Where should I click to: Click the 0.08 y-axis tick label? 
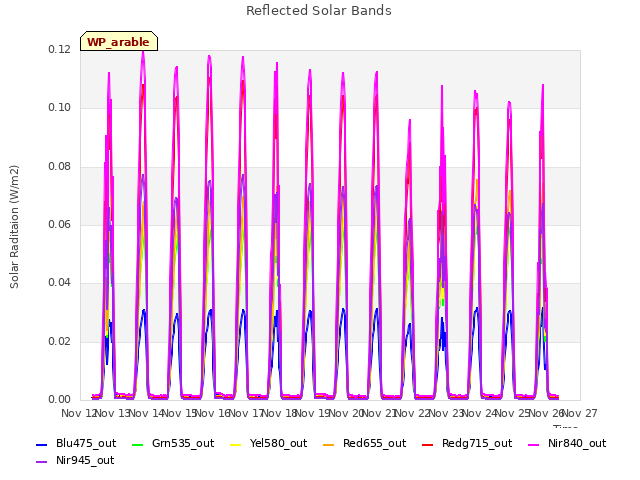pos(60,166)
